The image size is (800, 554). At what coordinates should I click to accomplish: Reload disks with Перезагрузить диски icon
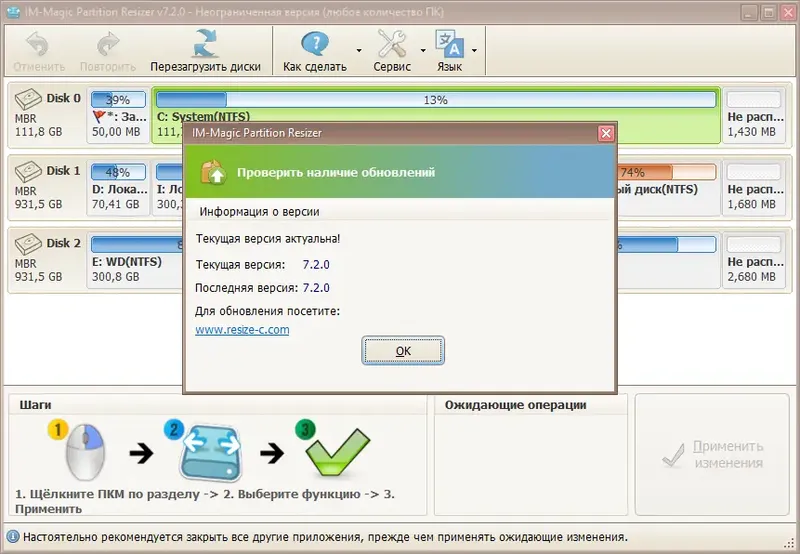pos(205,44)
